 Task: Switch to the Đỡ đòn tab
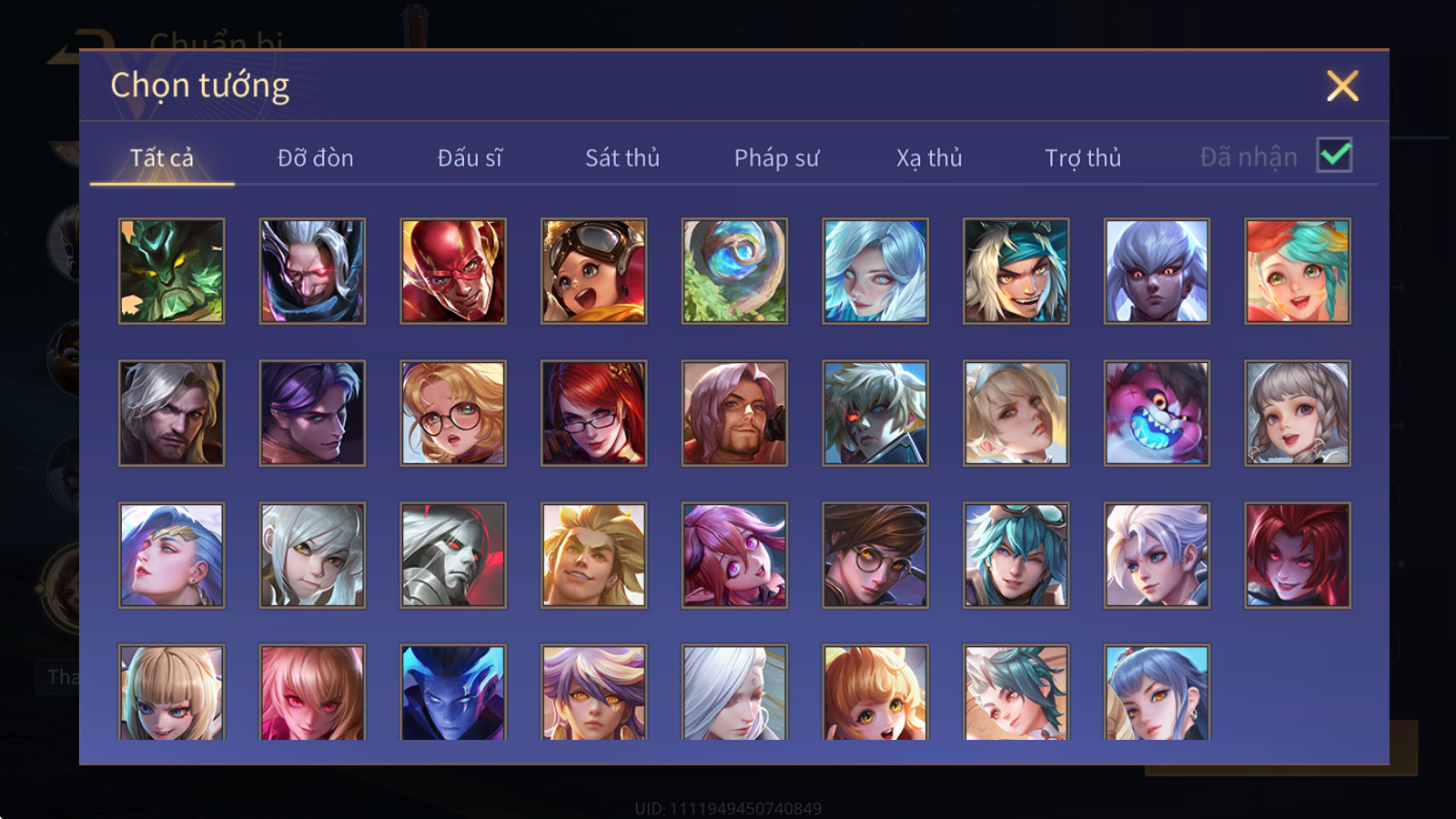(x=315, y=158)
